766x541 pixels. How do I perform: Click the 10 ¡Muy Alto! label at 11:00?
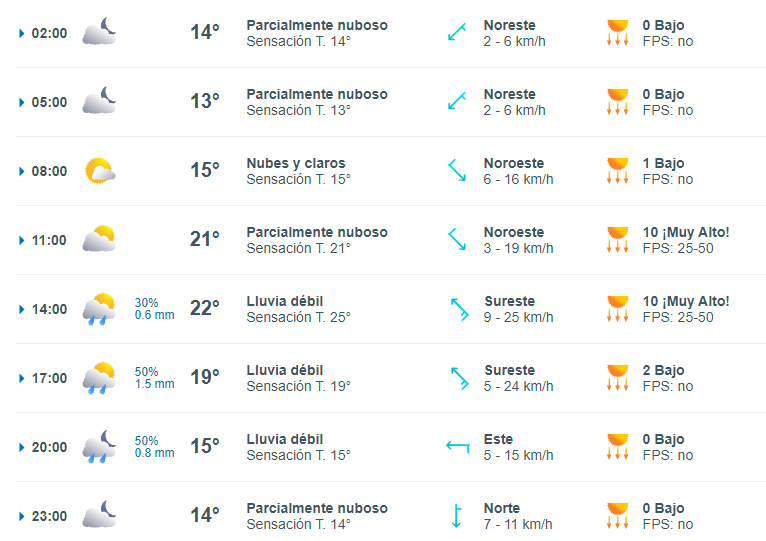(686, 232)
